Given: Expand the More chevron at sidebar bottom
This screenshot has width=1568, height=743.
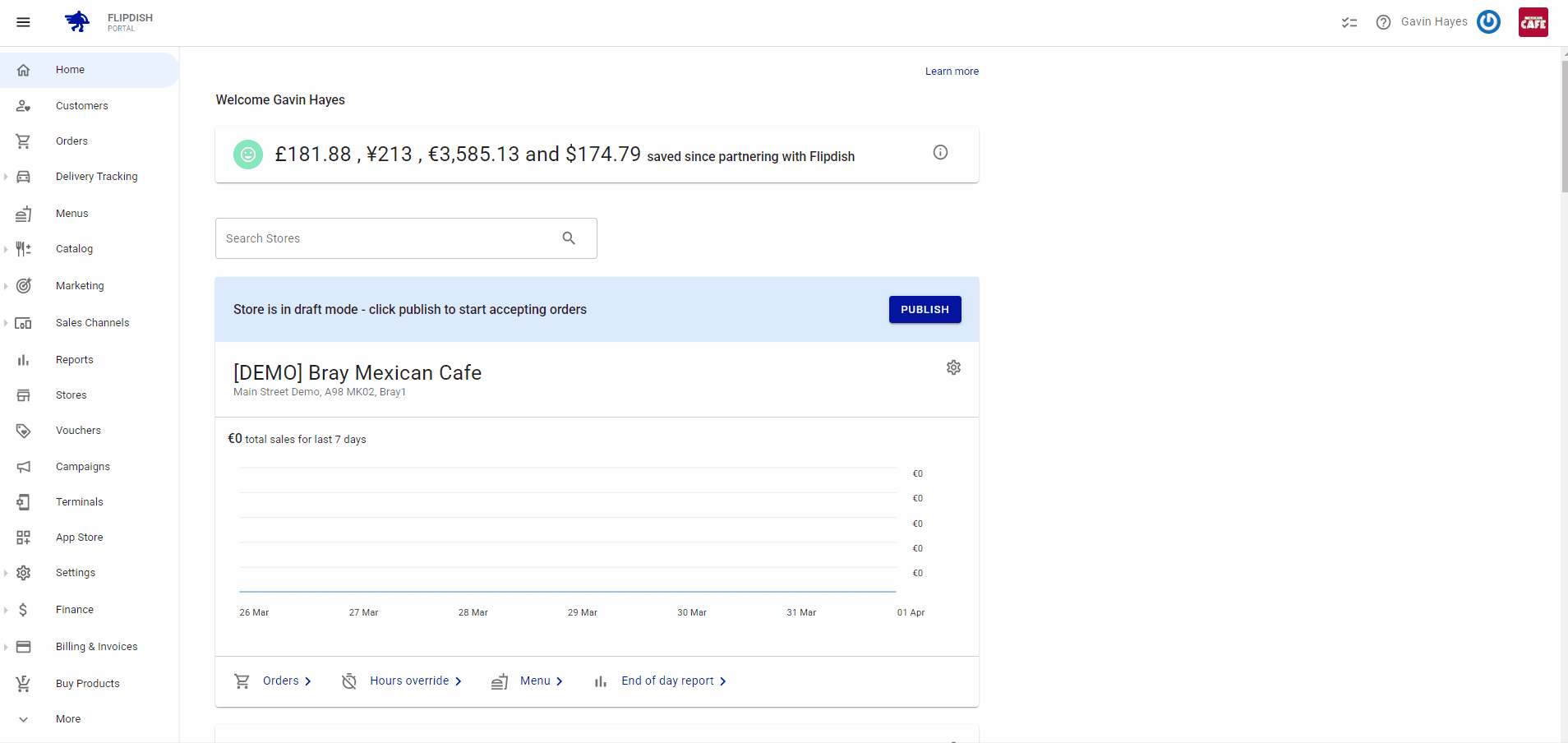Looking at the screenshot, I should click(x=23, y=719).
